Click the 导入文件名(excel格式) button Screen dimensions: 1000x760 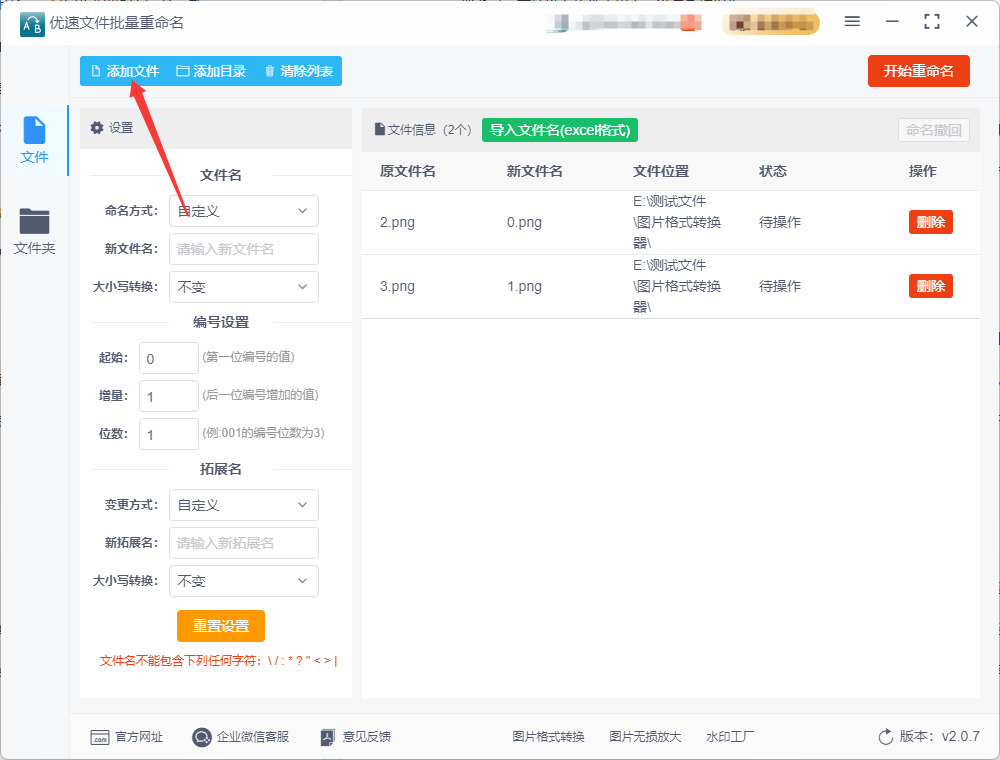click(x=559, y=130)
